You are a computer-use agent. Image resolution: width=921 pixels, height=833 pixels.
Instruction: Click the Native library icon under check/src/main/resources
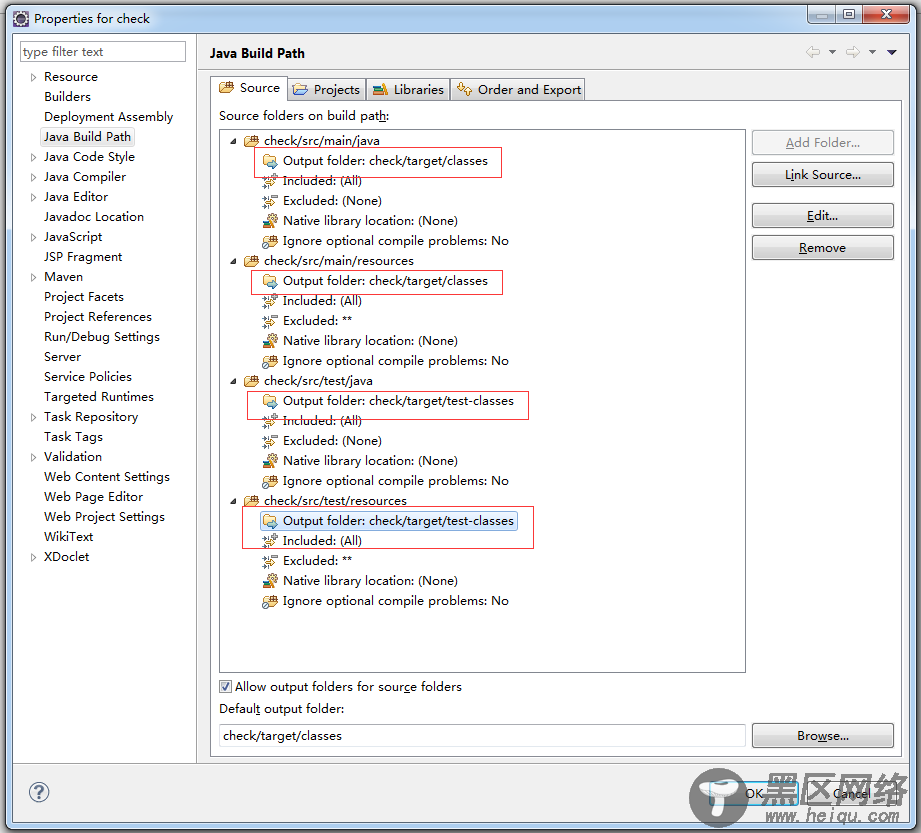[270, 341]
